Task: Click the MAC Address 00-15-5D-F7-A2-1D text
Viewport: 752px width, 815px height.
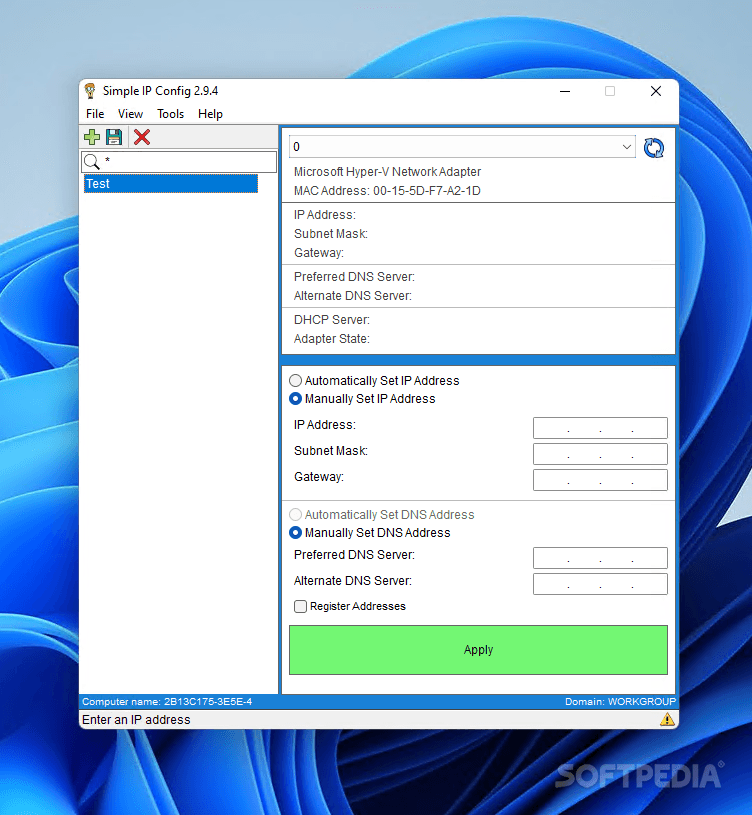Action: tap(387, 191)
